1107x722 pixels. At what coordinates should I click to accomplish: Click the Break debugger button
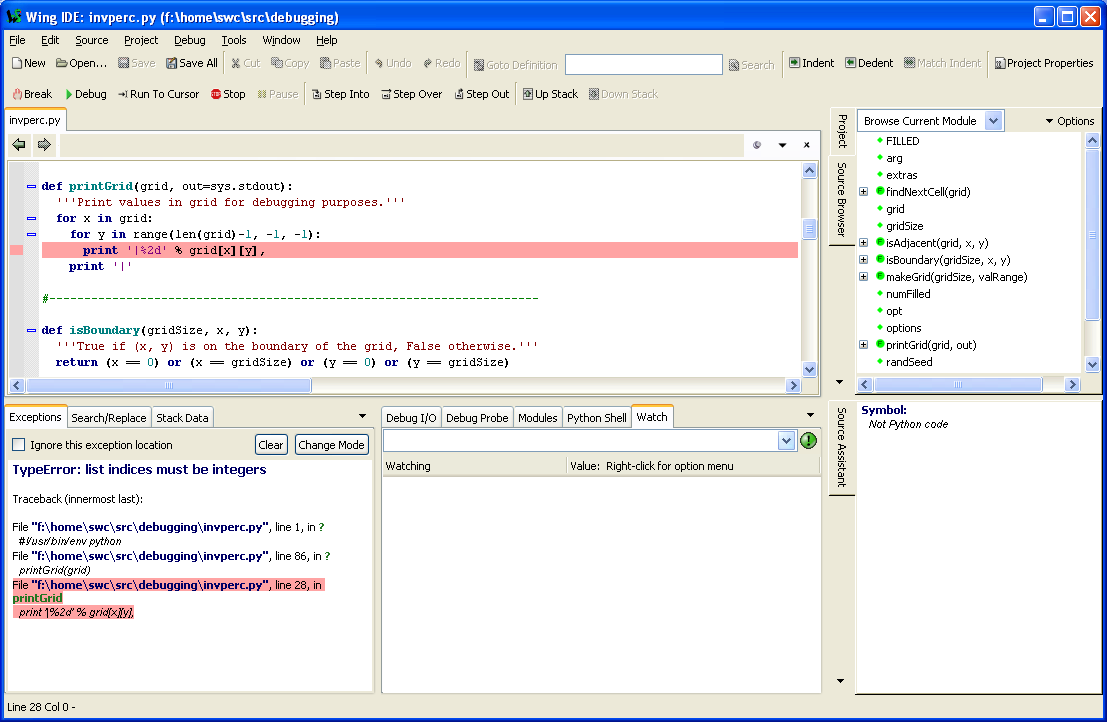click(x=32, y=94)
